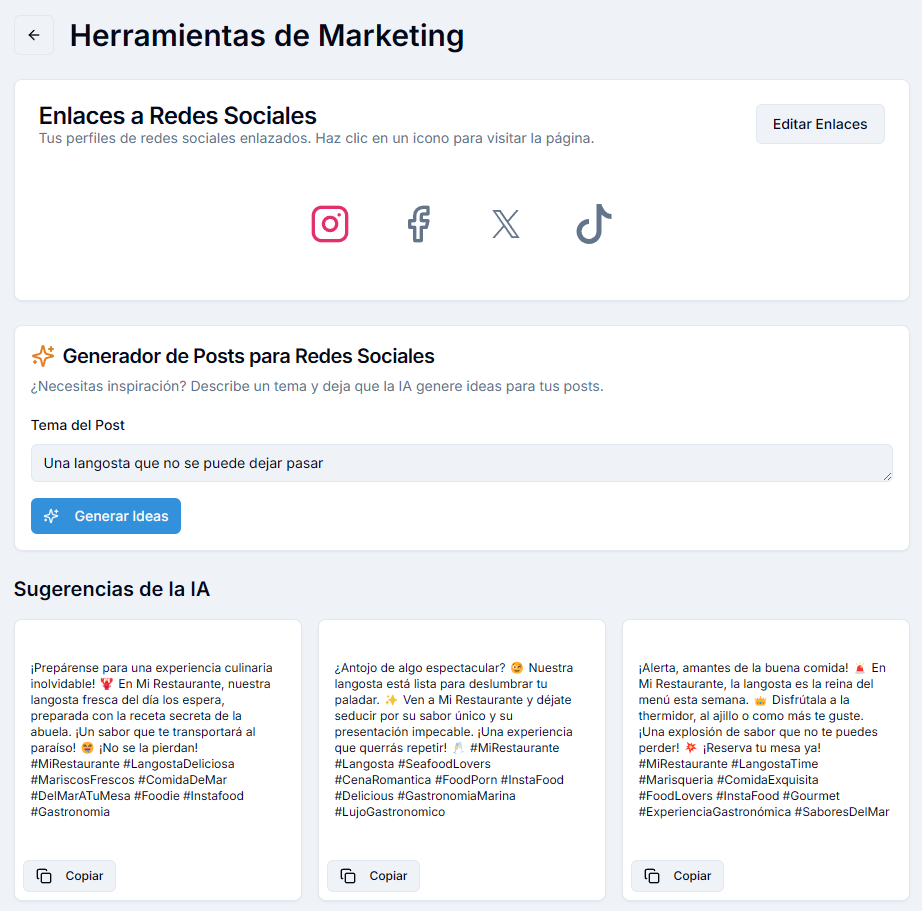Image resolution: width=922 pixels, height=911 pixels.
Task: Launch the TikTok profile icon
Action: point(593,224)
